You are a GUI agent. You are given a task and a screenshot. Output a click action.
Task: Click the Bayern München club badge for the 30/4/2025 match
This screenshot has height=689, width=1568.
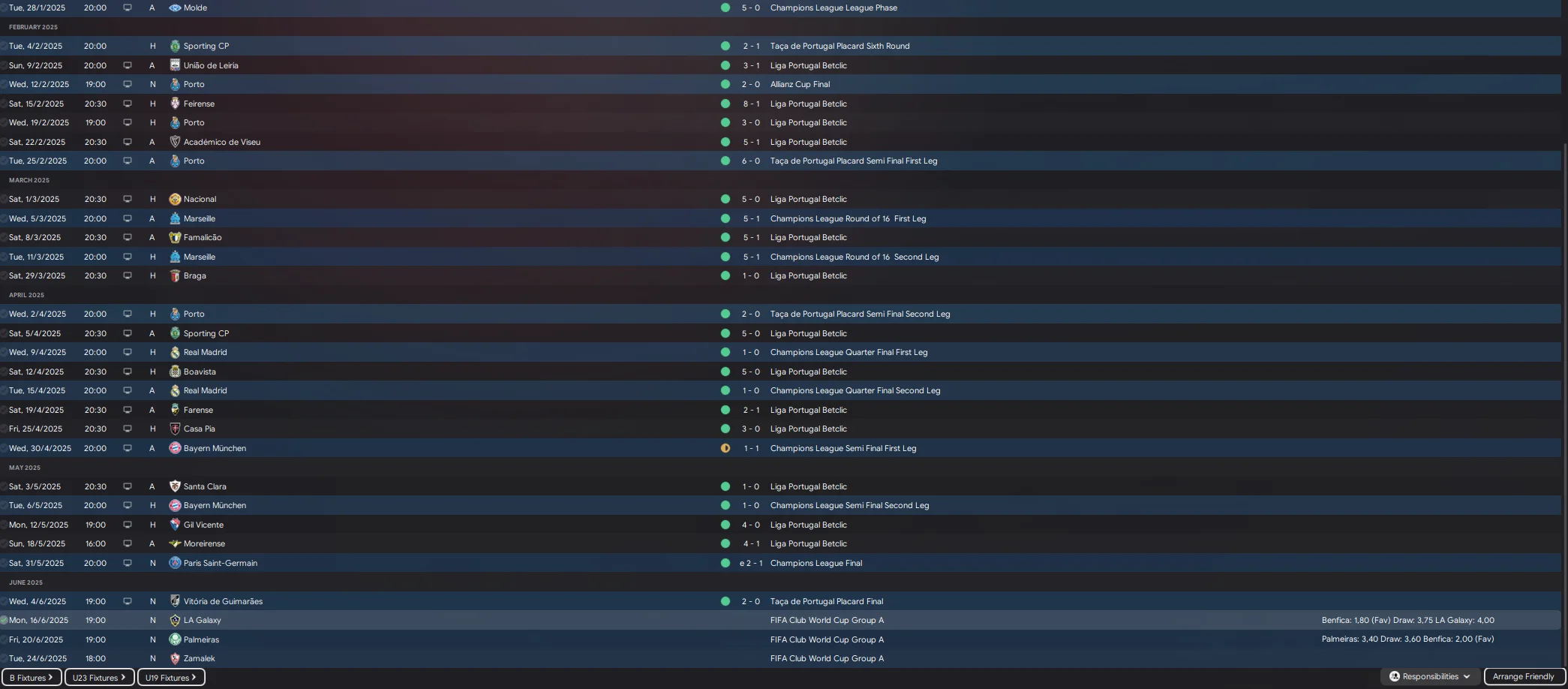tap(175, 448)
